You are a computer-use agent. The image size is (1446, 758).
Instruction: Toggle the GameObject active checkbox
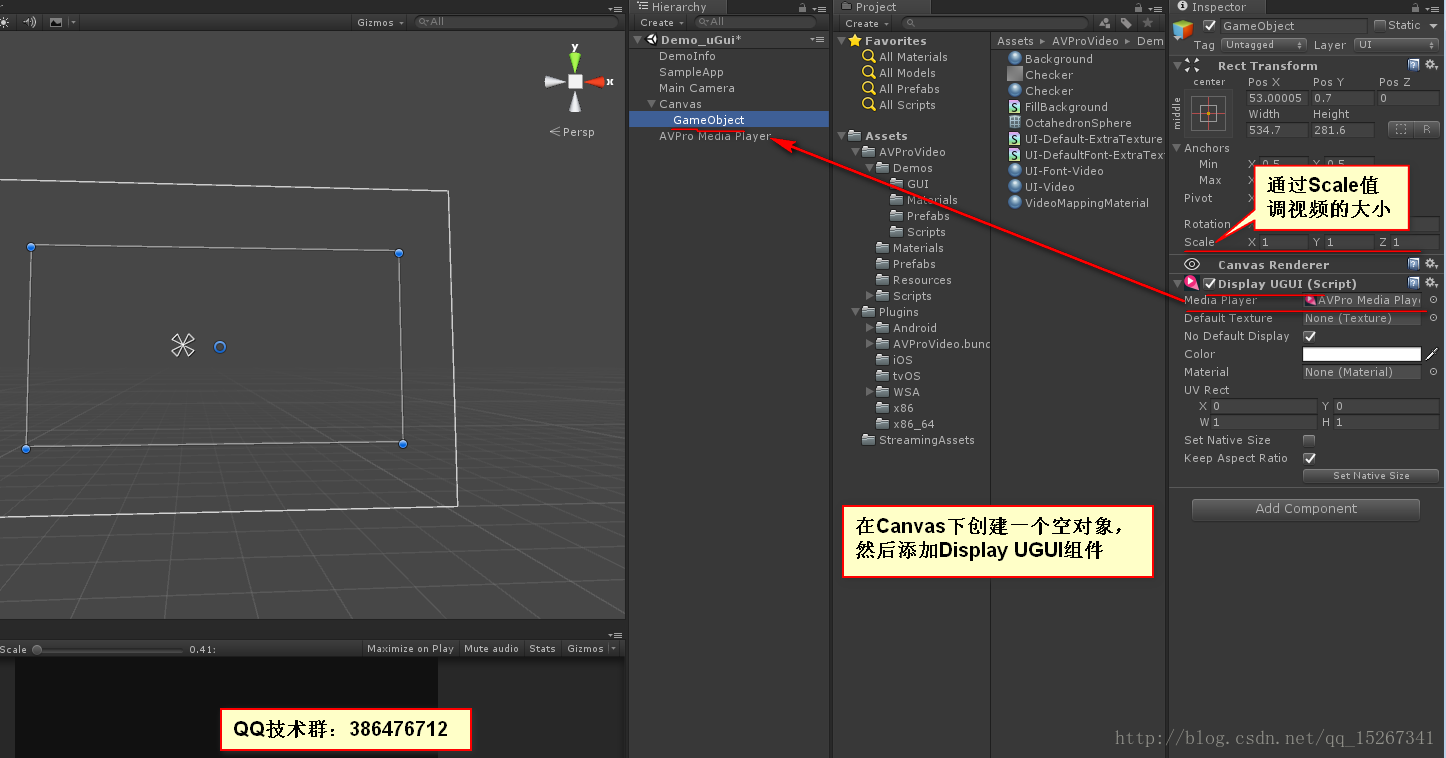coord(1210,26)
